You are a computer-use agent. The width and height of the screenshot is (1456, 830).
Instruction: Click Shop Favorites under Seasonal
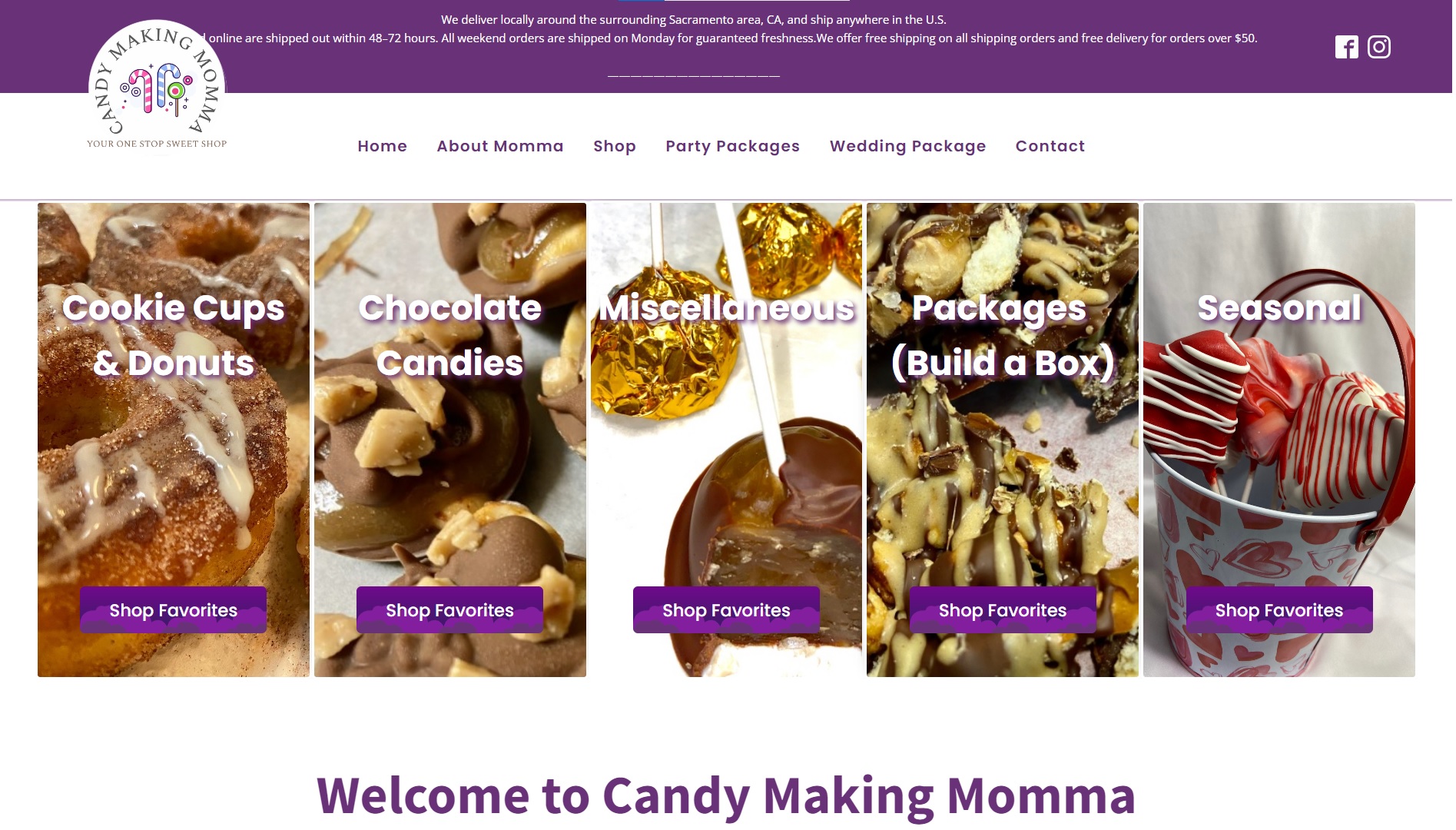click(1279, 610)
